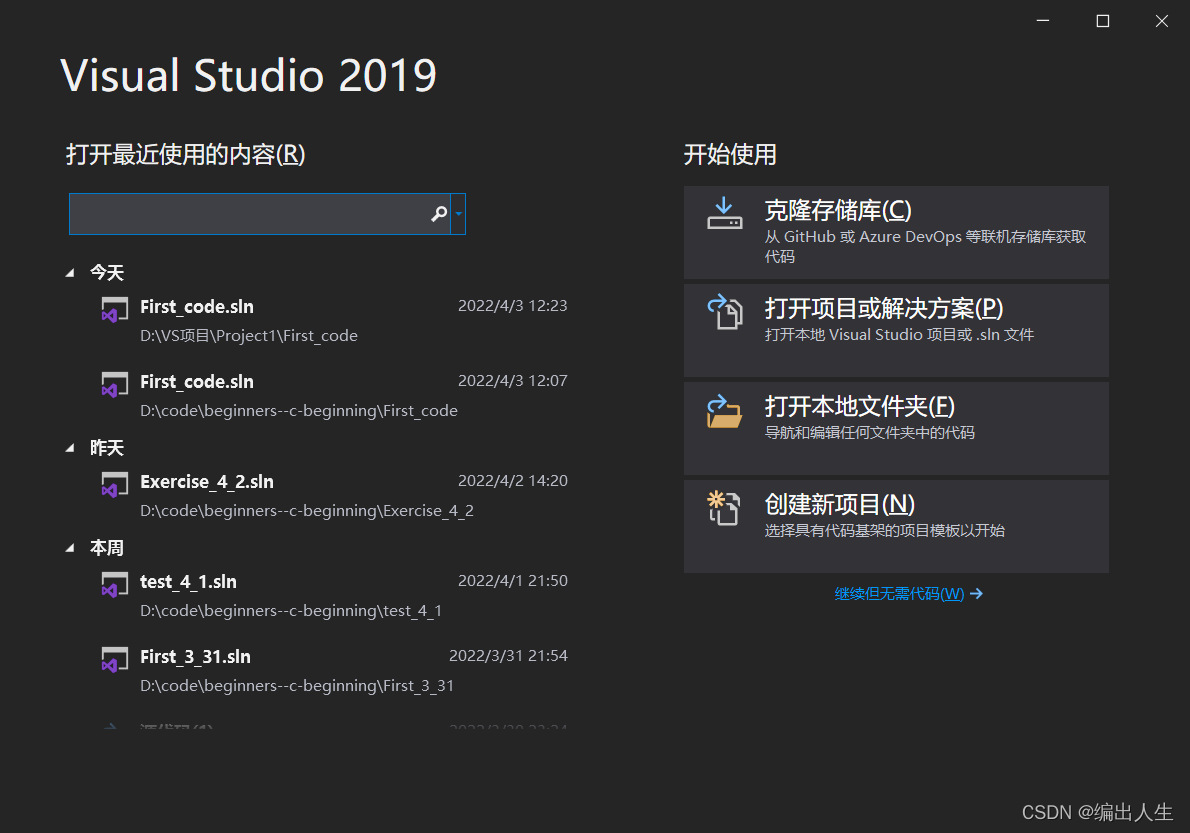Open test_4_1.sln recent solution

click(334, 596)
